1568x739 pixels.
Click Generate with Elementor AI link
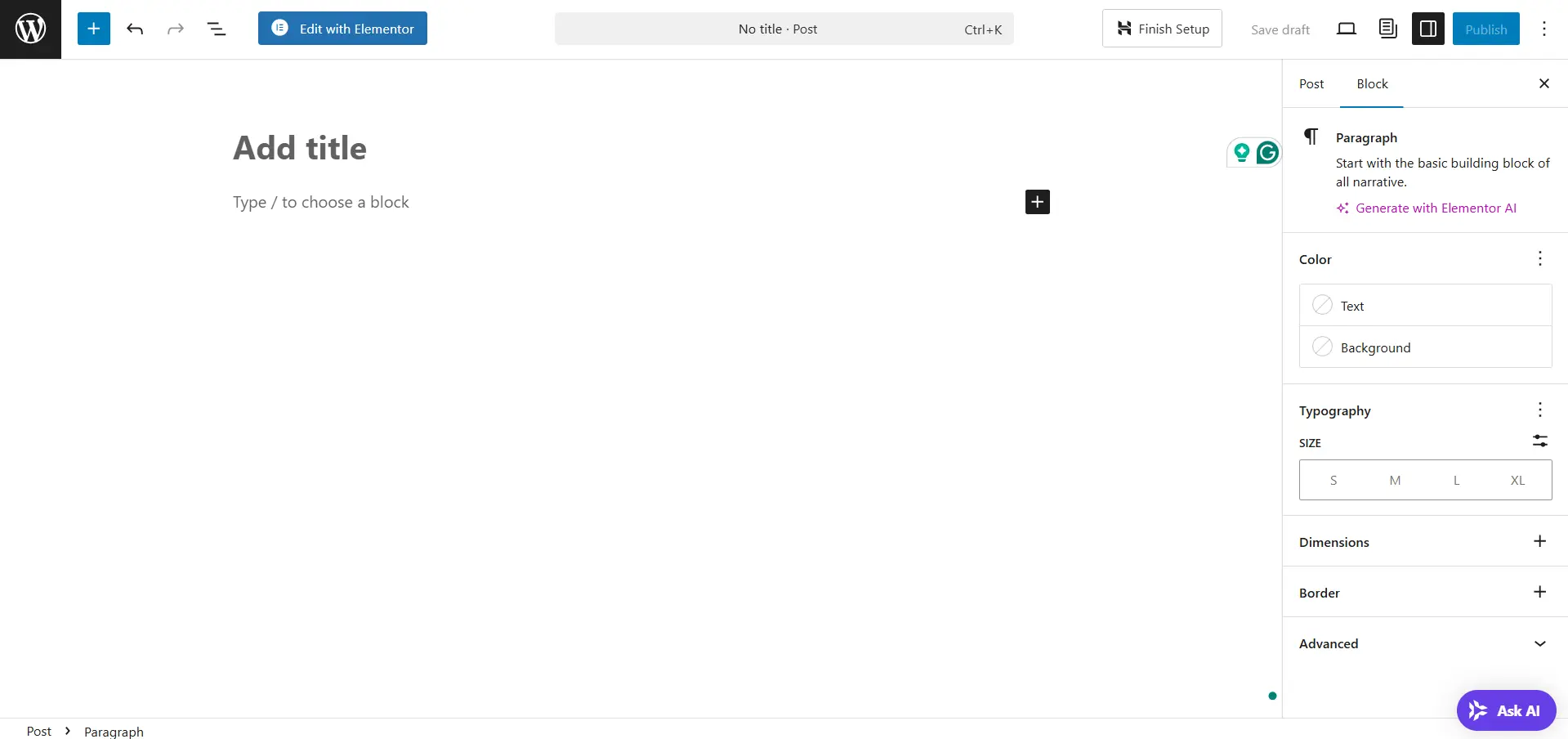1427,208
